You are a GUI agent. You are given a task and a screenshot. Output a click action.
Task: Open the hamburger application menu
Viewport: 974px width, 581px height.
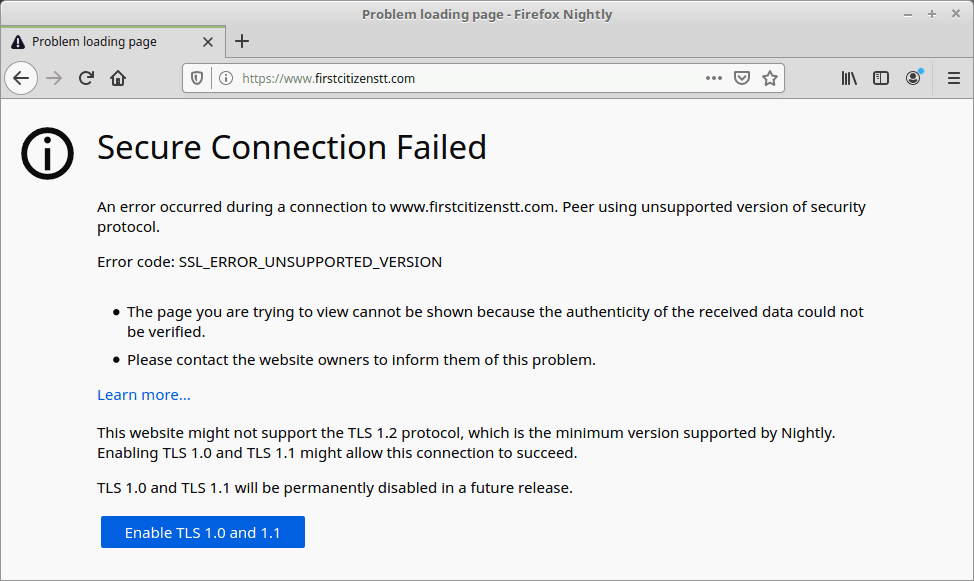pyautogui.click(x=954, y=78)
